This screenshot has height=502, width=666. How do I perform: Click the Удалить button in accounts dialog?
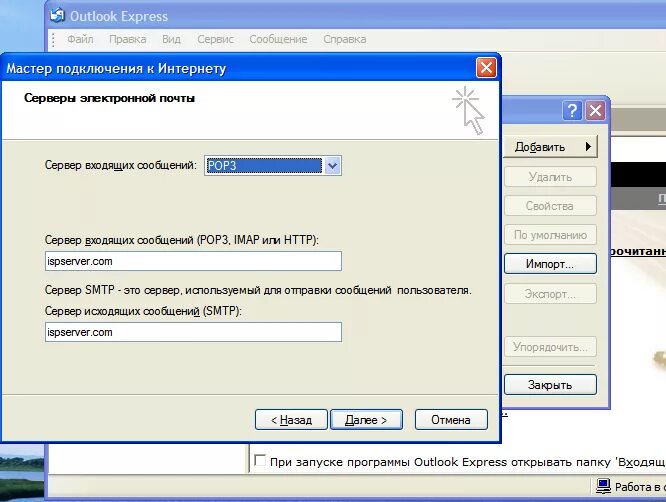pos(550,177)
